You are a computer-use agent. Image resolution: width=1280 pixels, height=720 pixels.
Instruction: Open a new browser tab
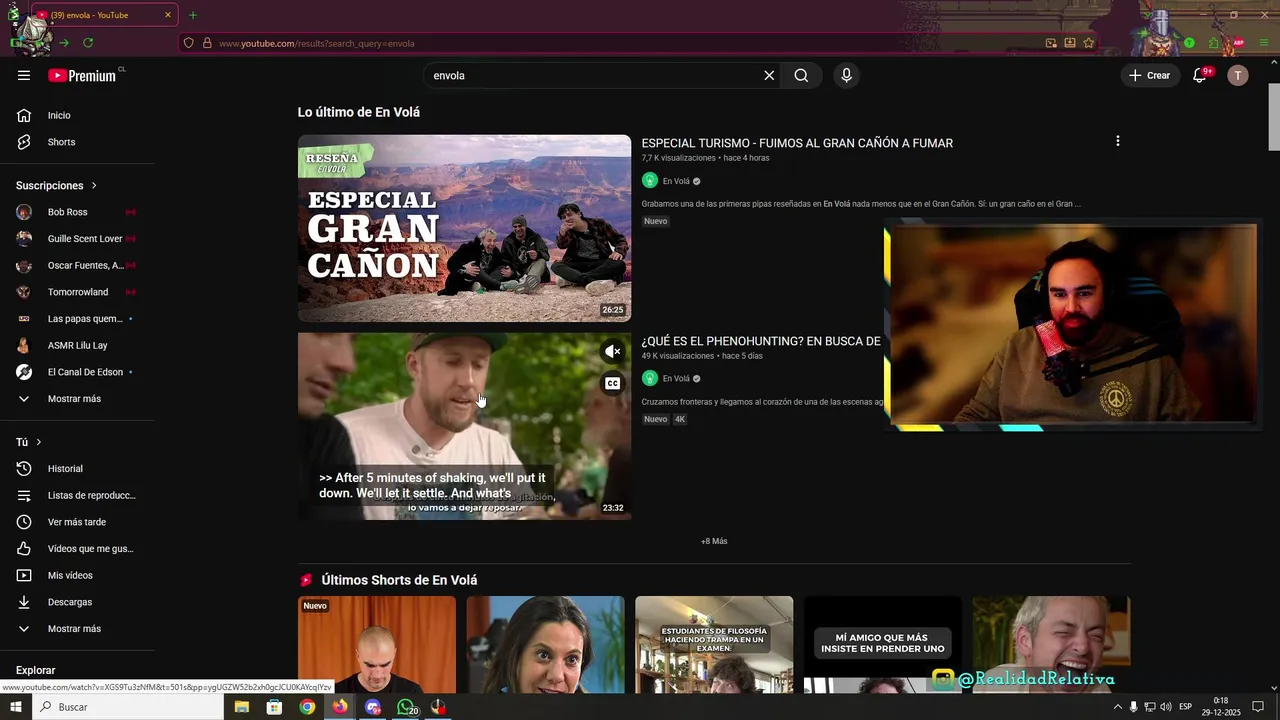click(193, 15)
